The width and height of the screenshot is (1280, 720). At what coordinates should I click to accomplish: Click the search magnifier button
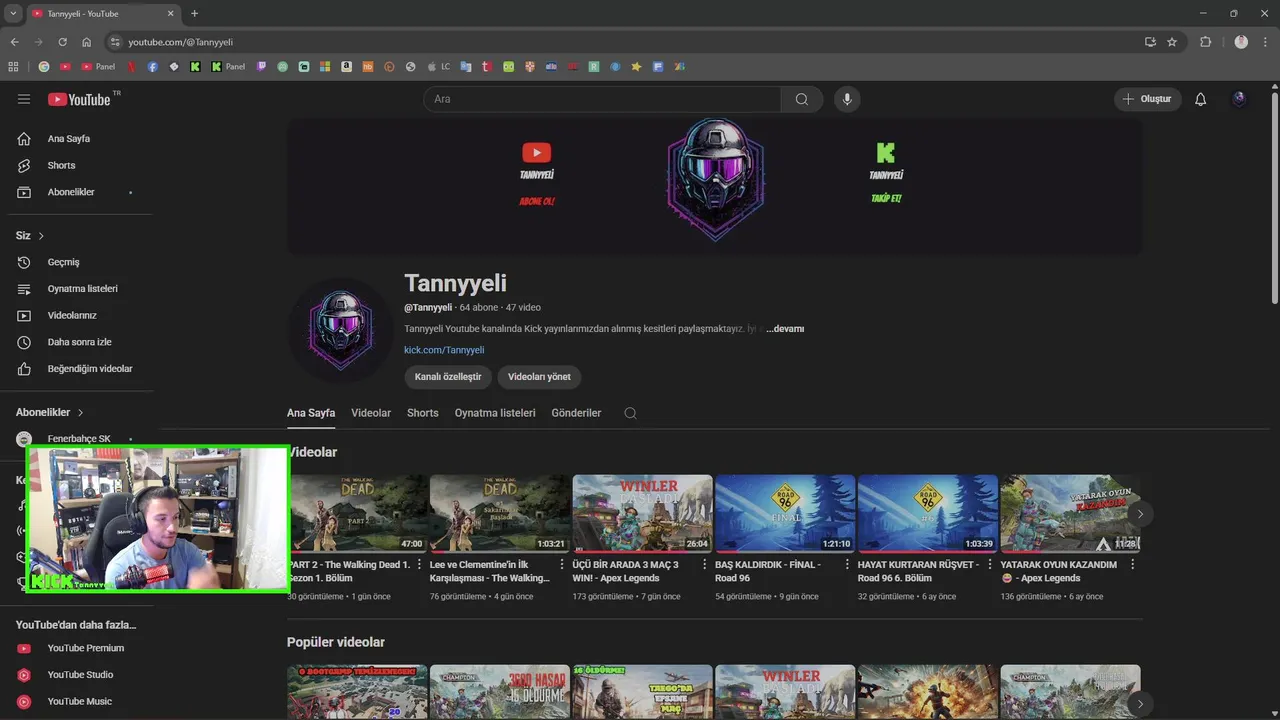coord(802,99)
